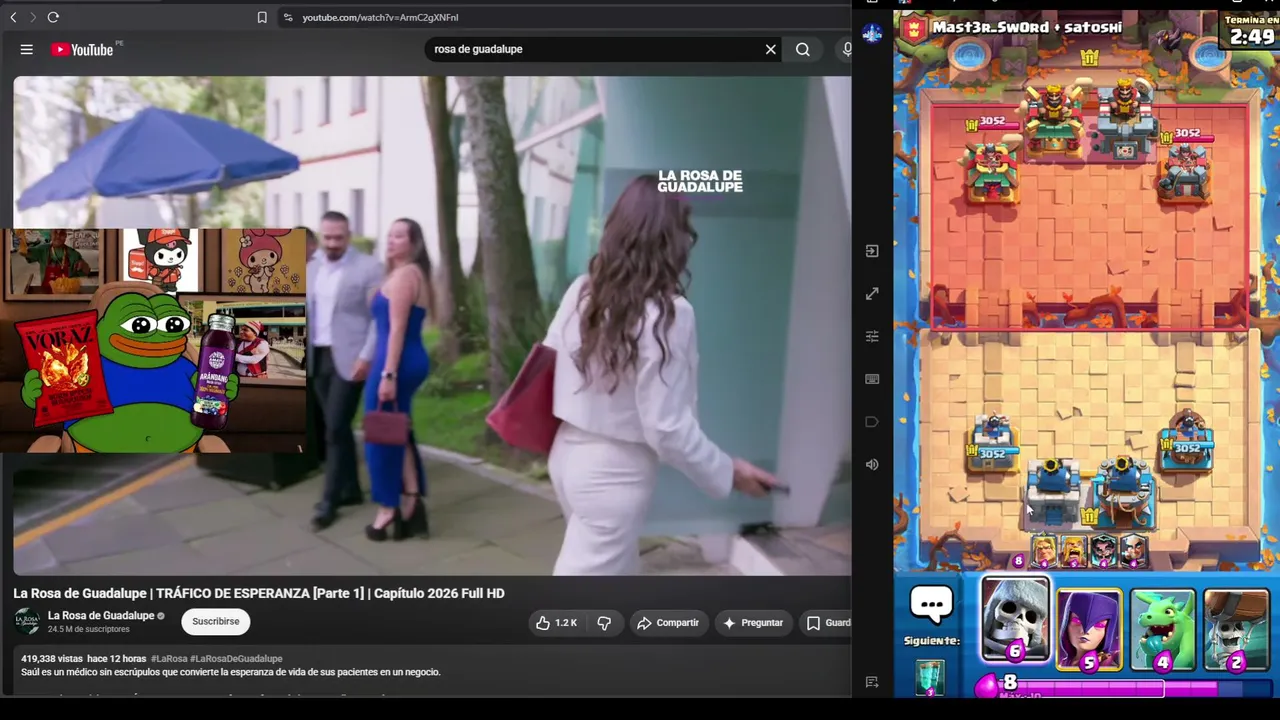Image resolution: width=1280 pixels, height=720 pixels.
Task: Click the search box containing 'rosa de guadalupe'
Action: click(595, 49)
